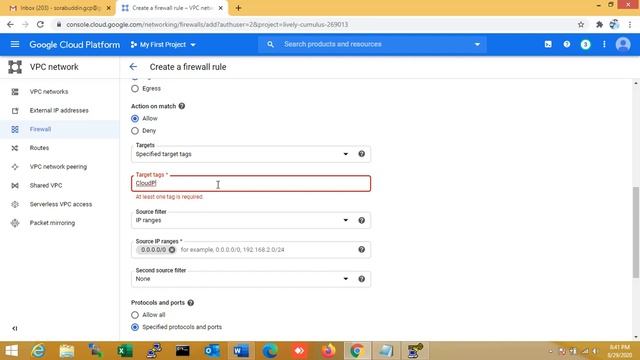Collapse the left sidebar panel
This screenshot has width=640, height=360.
(x=15, y=328)
